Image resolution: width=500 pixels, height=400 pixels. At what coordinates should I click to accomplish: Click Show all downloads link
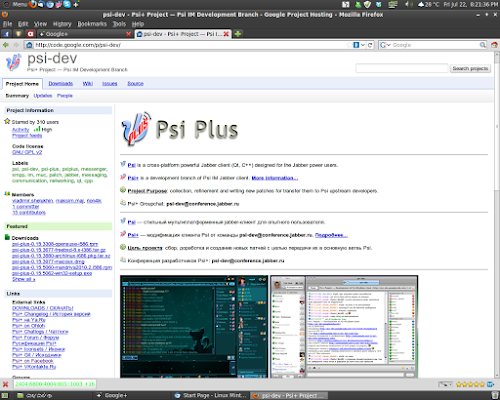tap(24, 279)
